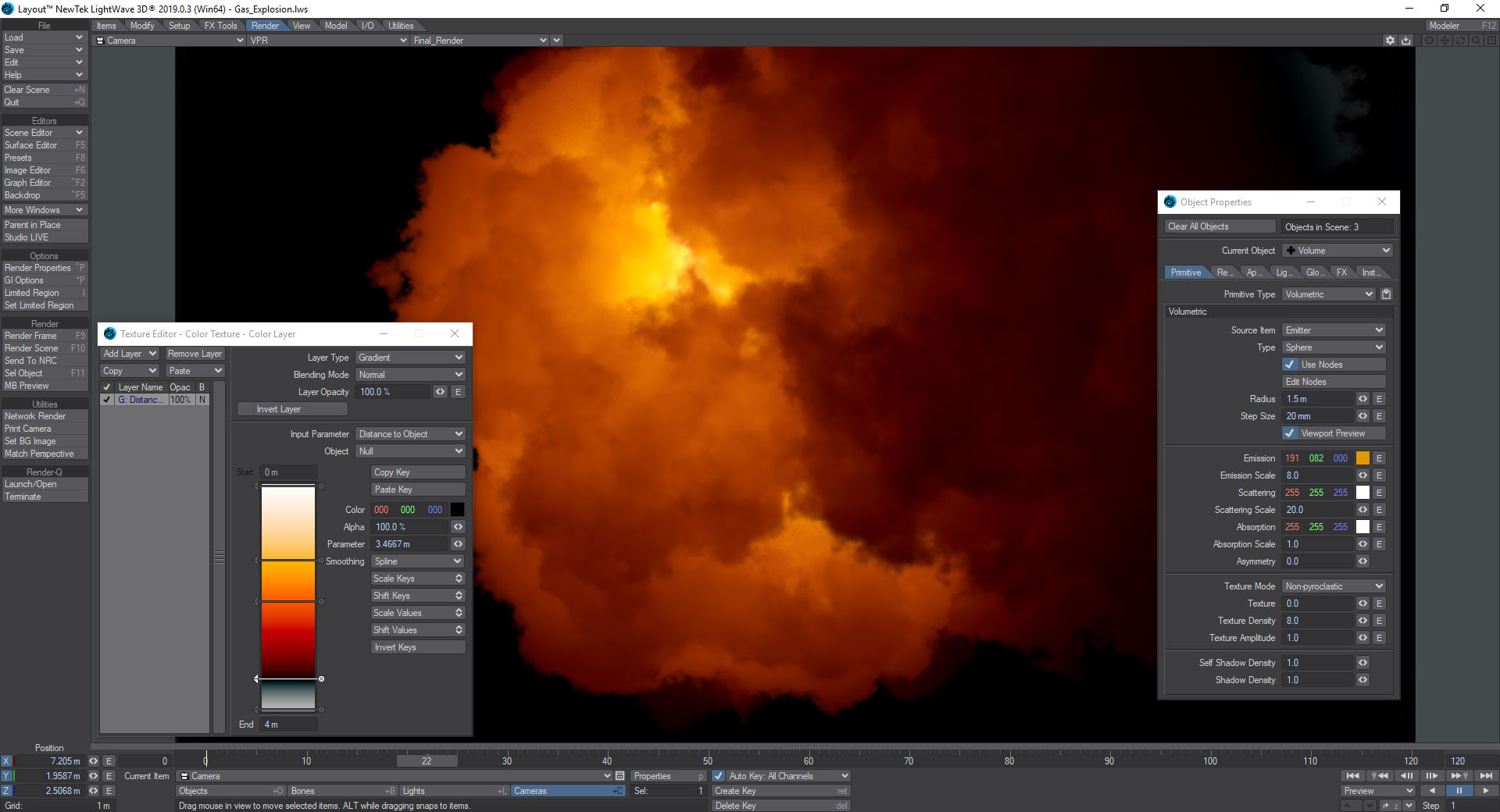Go to previous keyframe

(1380, 775)
